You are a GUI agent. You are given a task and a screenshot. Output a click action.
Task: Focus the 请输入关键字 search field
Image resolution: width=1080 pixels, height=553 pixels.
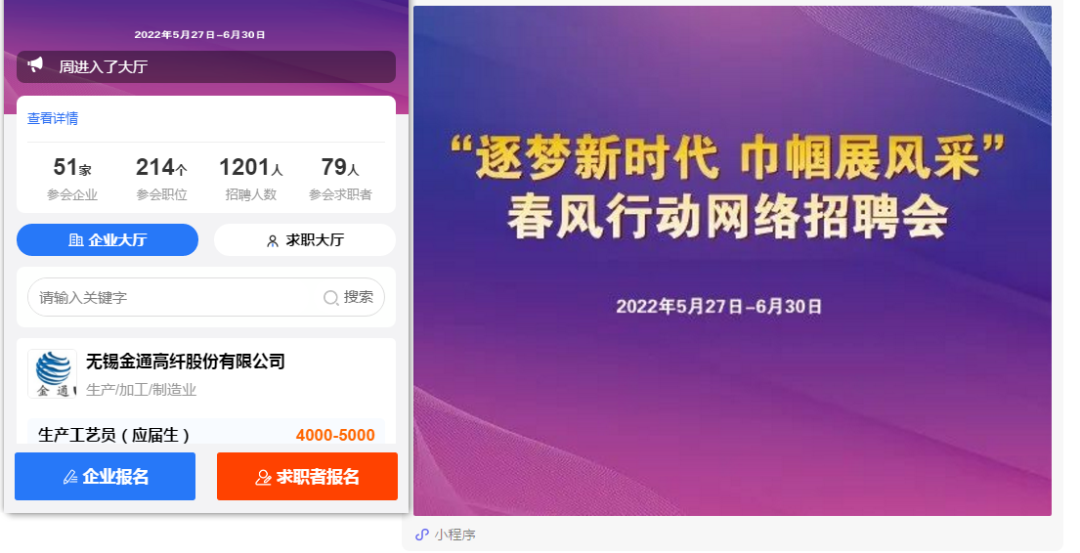(206, 298)
